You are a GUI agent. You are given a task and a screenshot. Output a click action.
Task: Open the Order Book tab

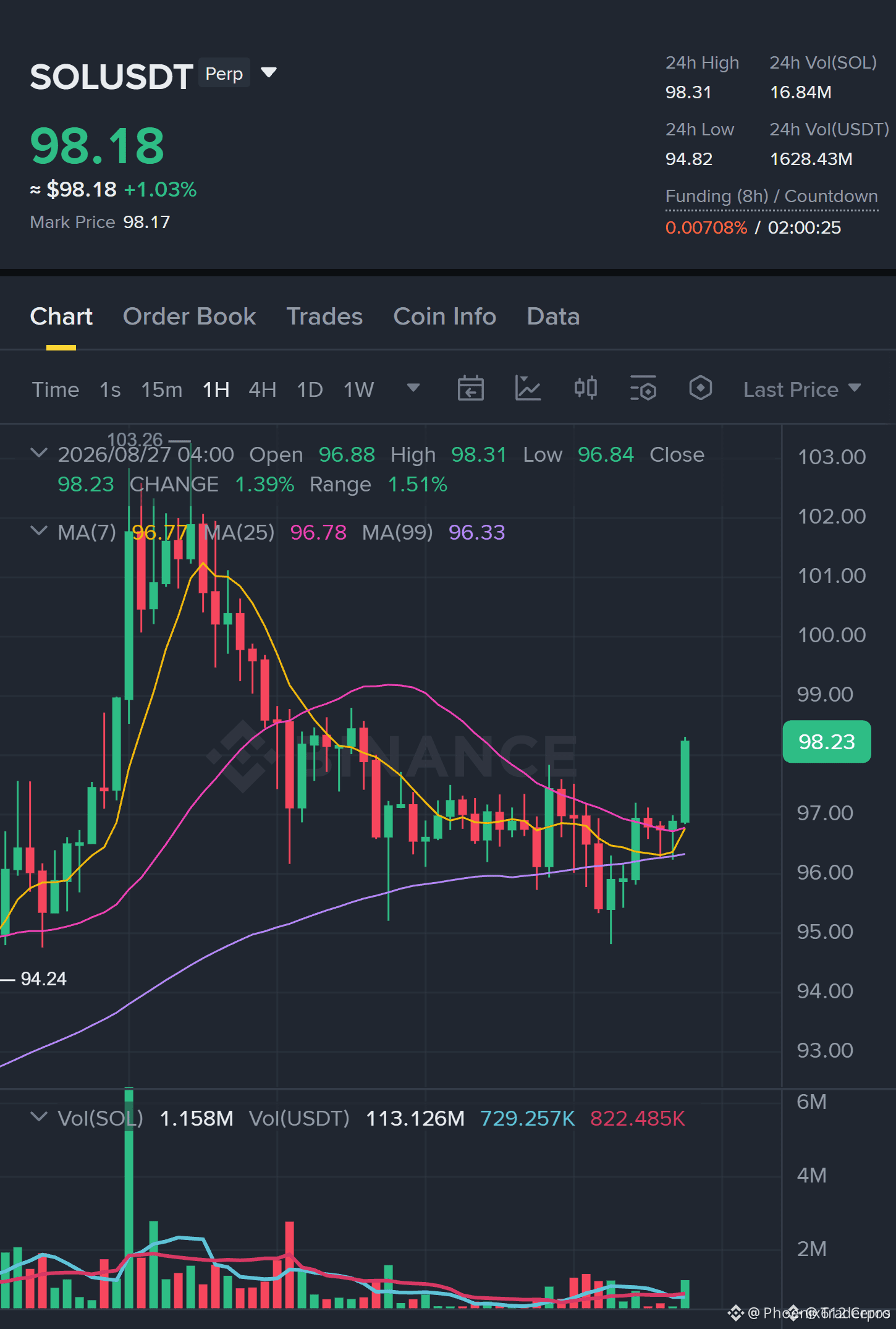(x=189, y=316)
